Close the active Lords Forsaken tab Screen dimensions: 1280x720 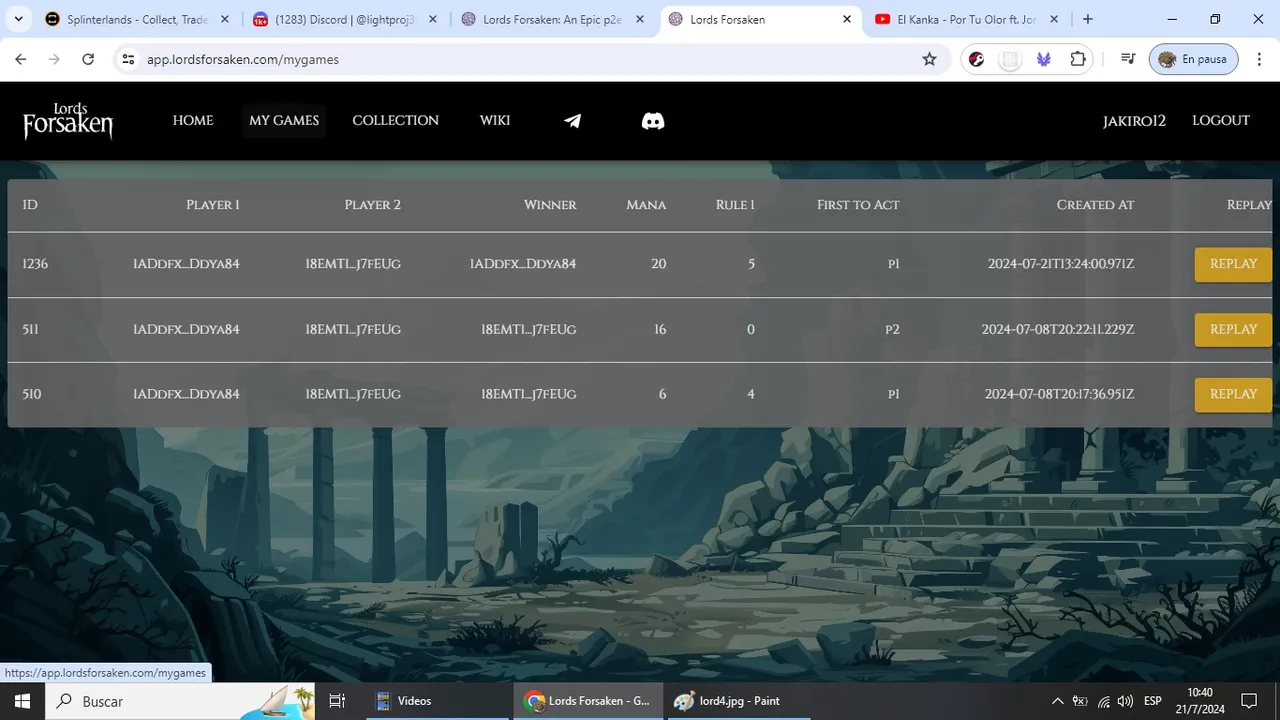(x=847, y=19)
